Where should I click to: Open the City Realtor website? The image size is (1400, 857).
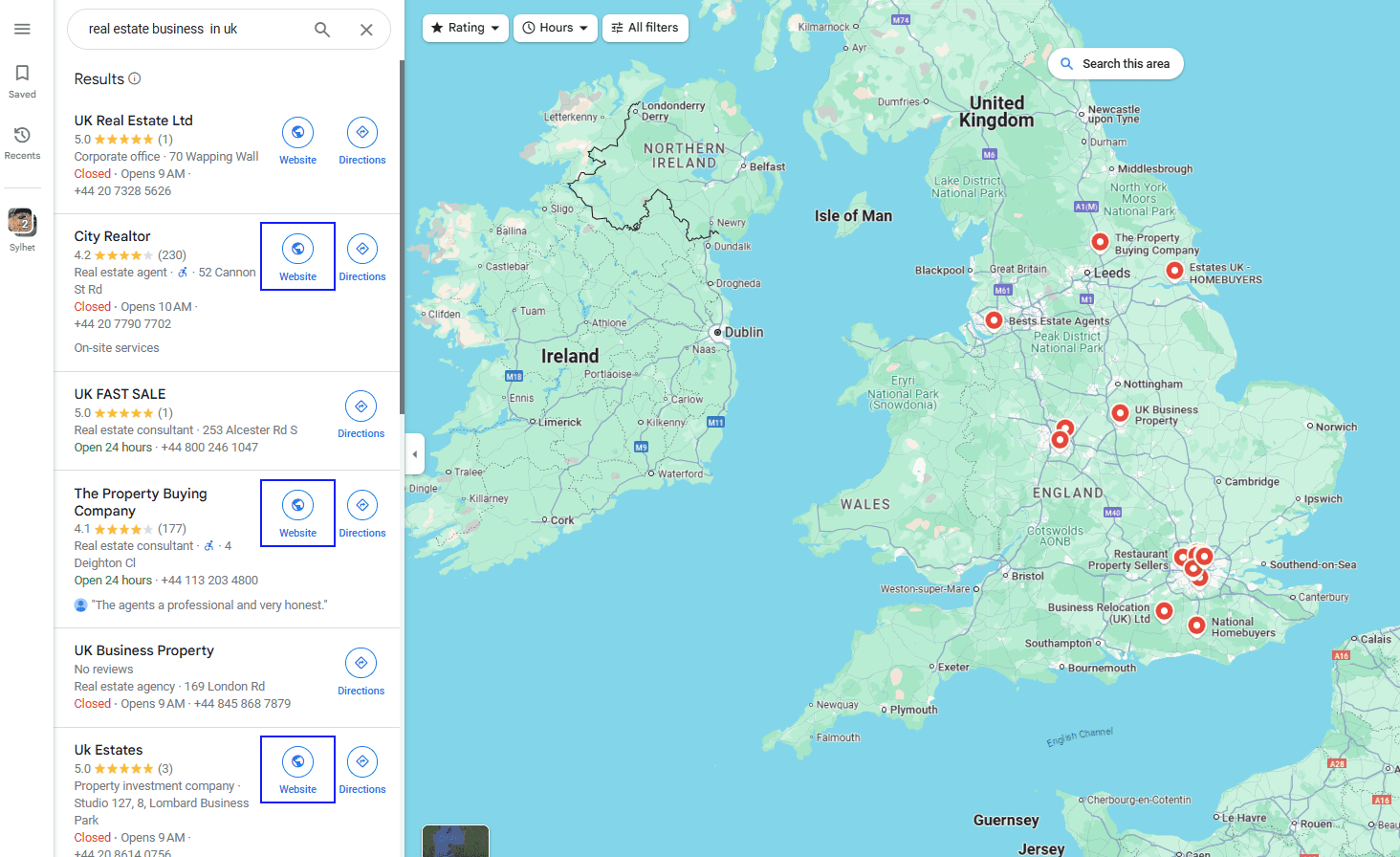(x=297, y=256)
